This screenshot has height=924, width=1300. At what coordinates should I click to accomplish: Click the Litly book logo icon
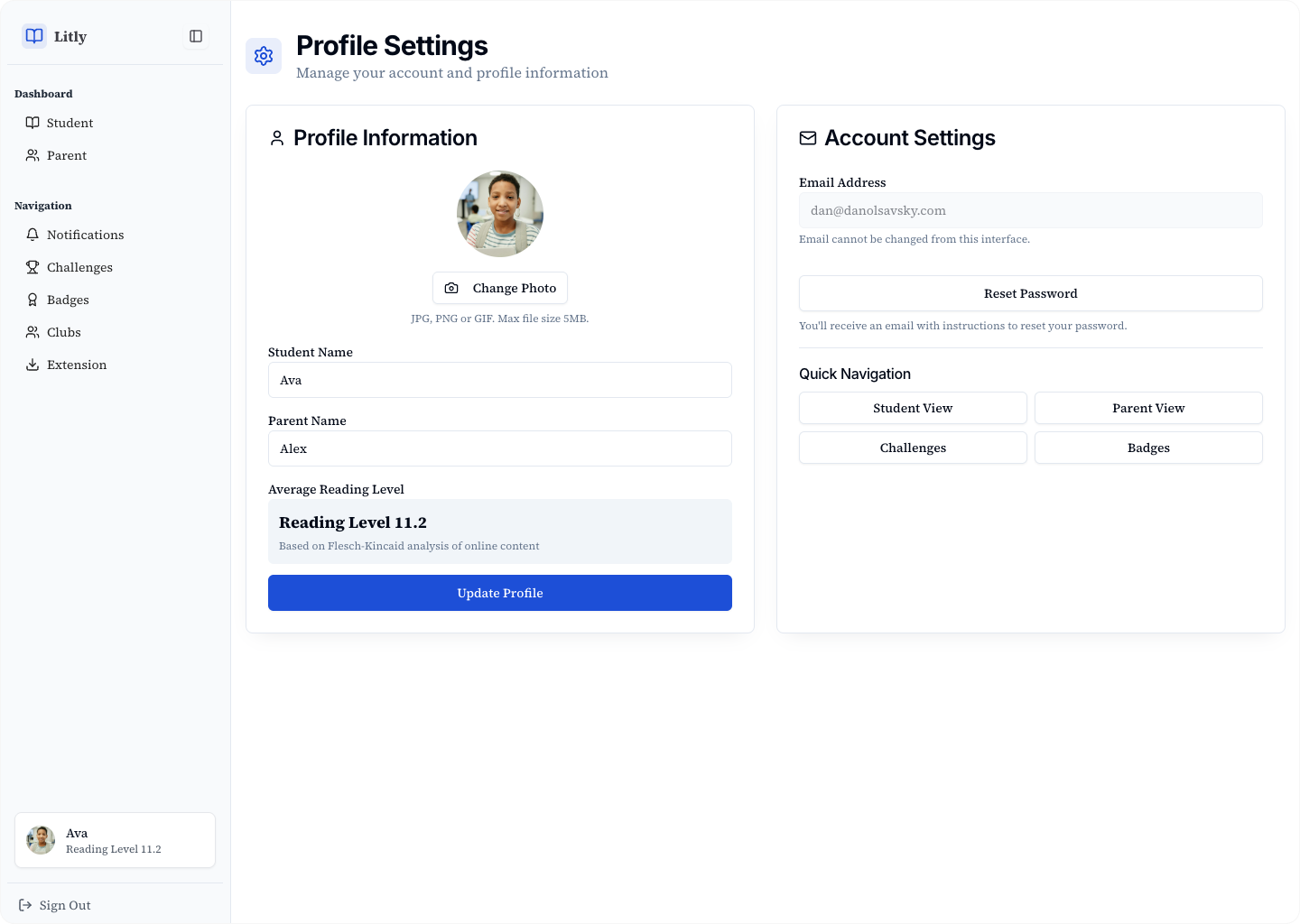click(34, 36)
